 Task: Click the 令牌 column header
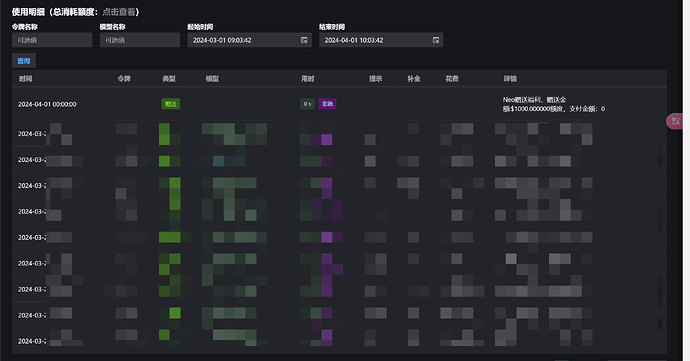(124, 78)
